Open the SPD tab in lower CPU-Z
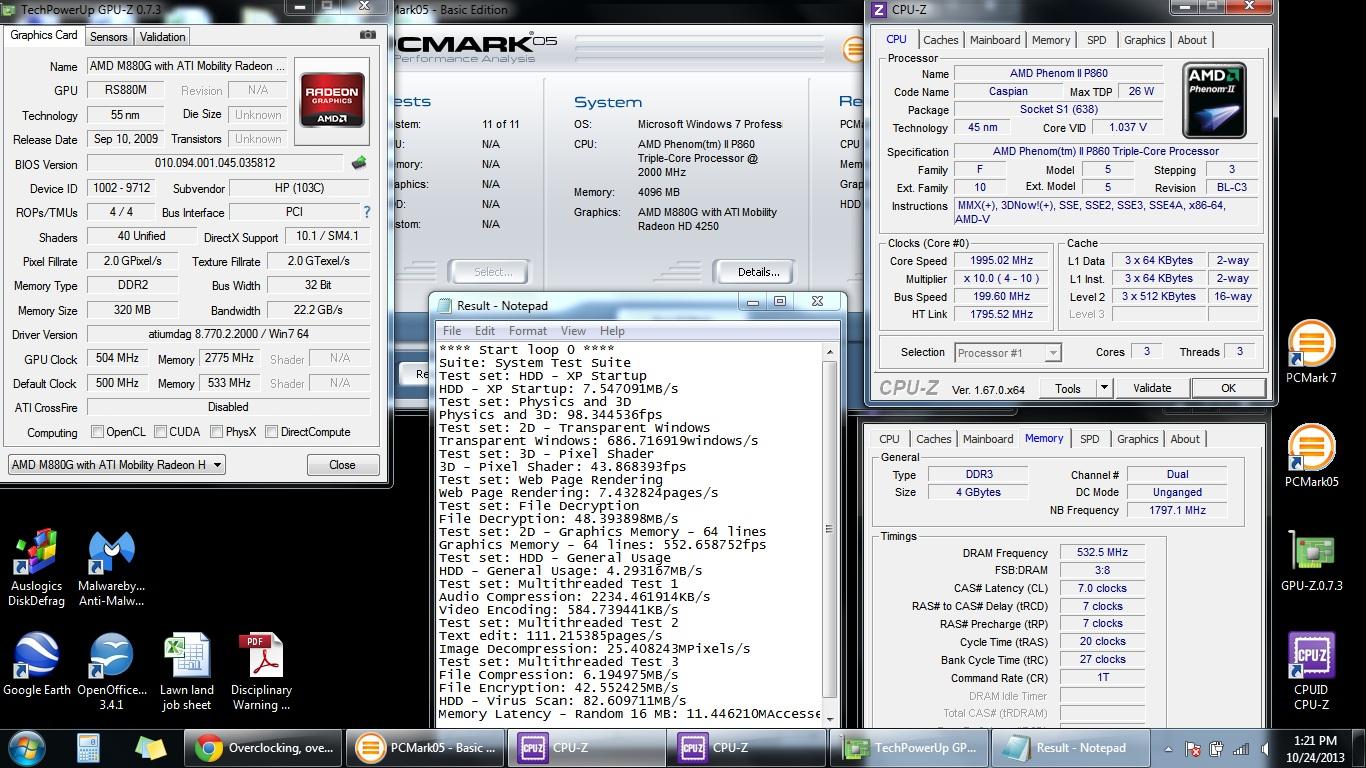This screenshot has height=768, width=1366. tap(1090, 439)
